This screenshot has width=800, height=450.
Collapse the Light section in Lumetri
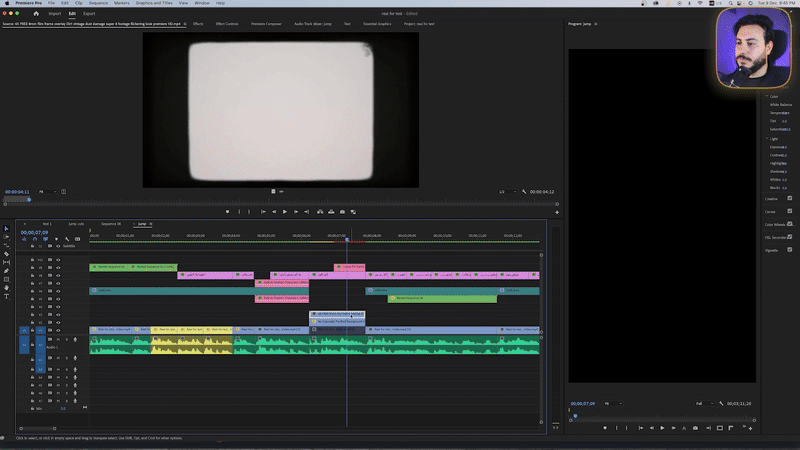click(767, 138)
